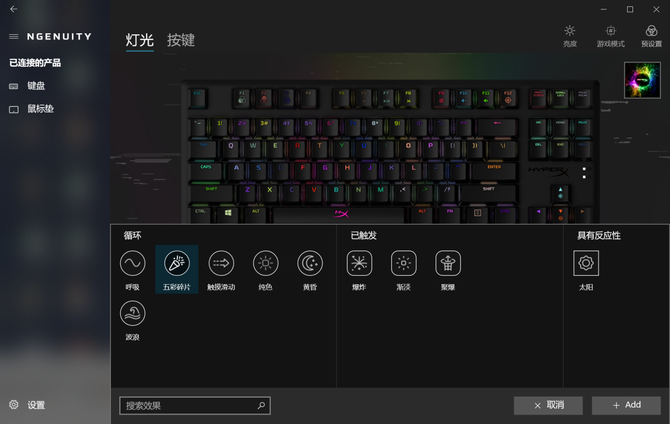Switch to the 灯光 lighting tab
The width and height of the screenshot is (670, 424).
point(139,40)
